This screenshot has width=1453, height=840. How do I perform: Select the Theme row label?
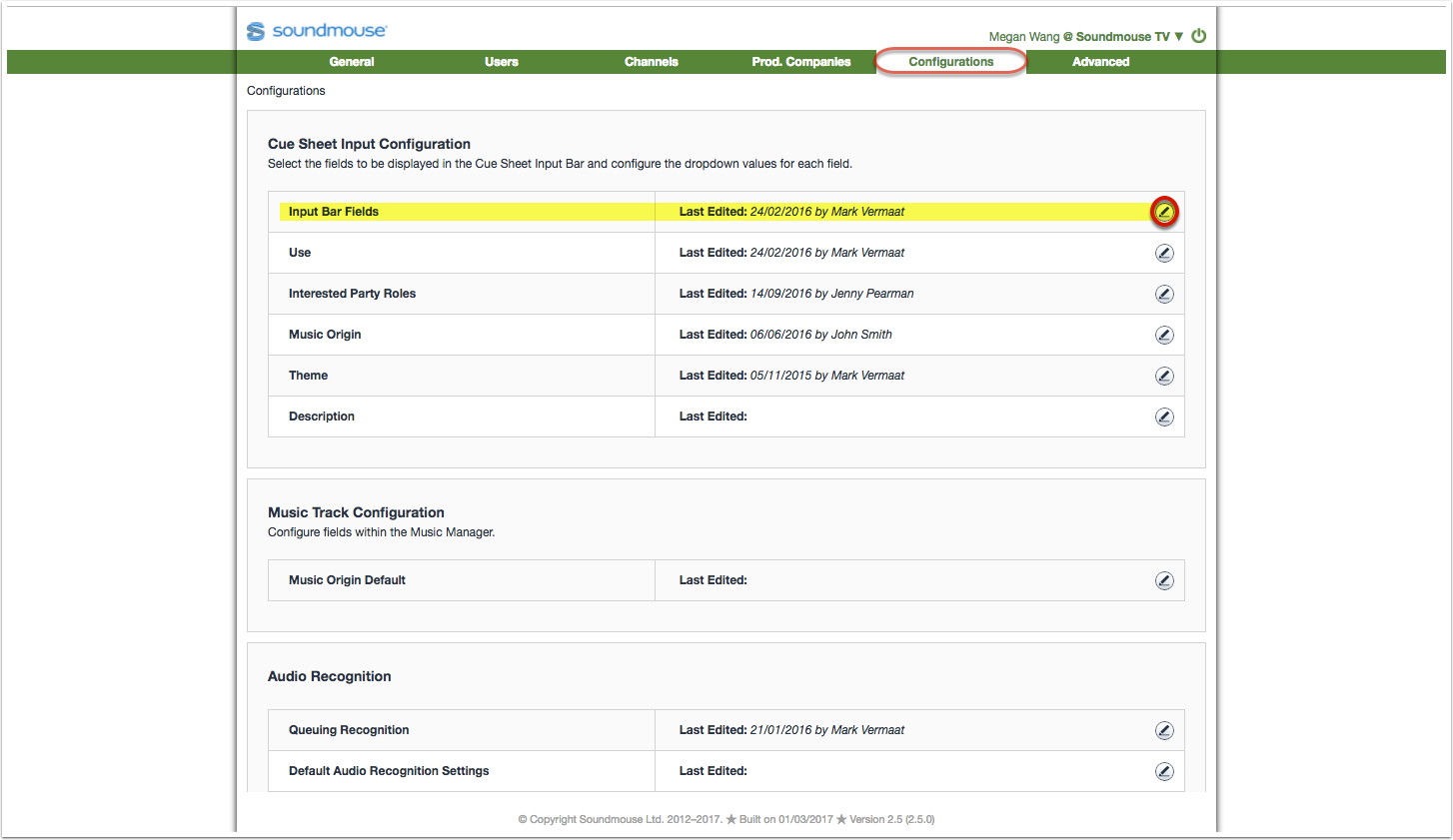tap(308, 376)
